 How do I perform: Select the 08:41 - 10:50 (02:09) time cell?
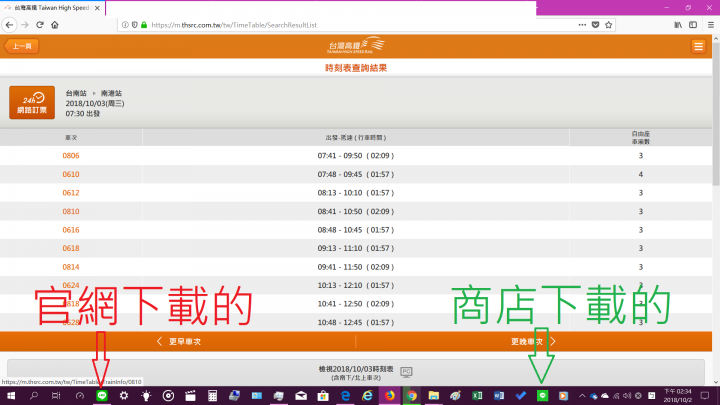(x=356, y=212)
